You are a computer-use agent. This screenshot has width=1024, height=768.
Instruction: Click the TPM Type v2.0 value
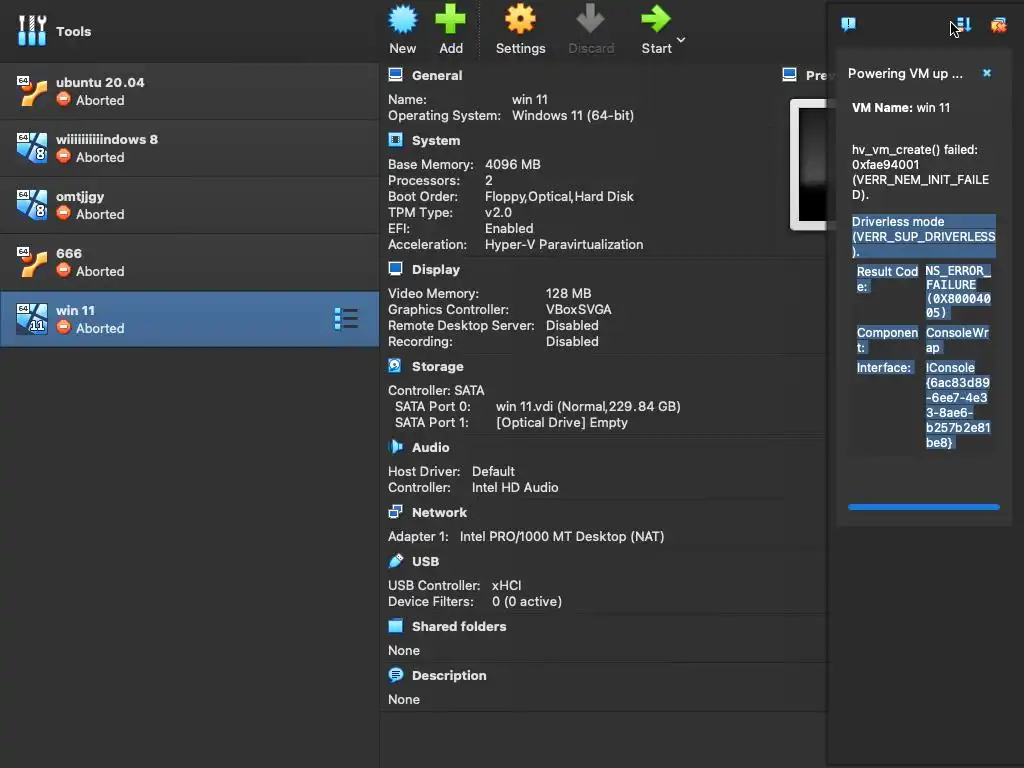click(498, 212)
